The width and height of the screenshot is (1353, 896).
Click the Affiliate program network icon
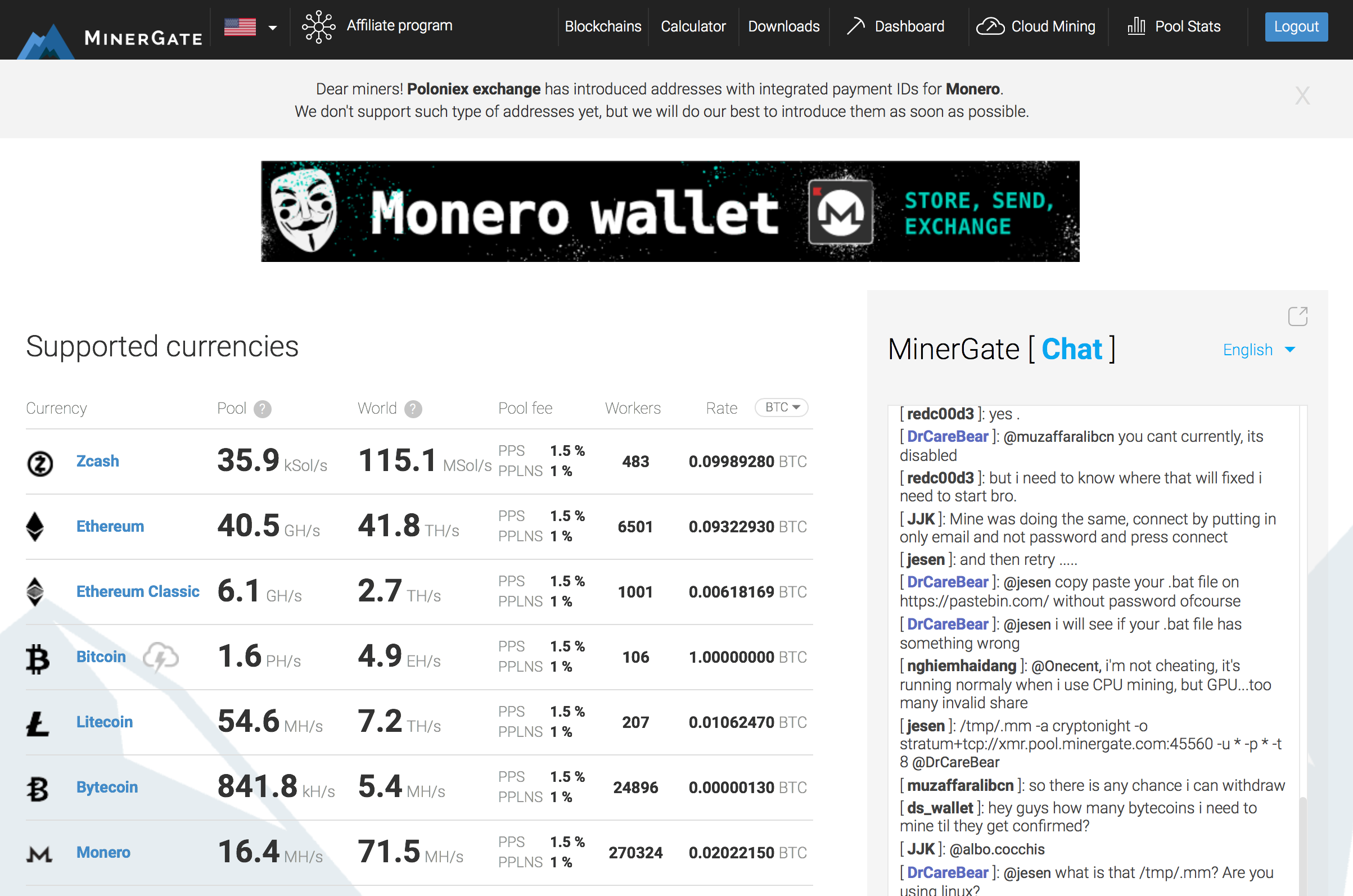pos(318,26)
